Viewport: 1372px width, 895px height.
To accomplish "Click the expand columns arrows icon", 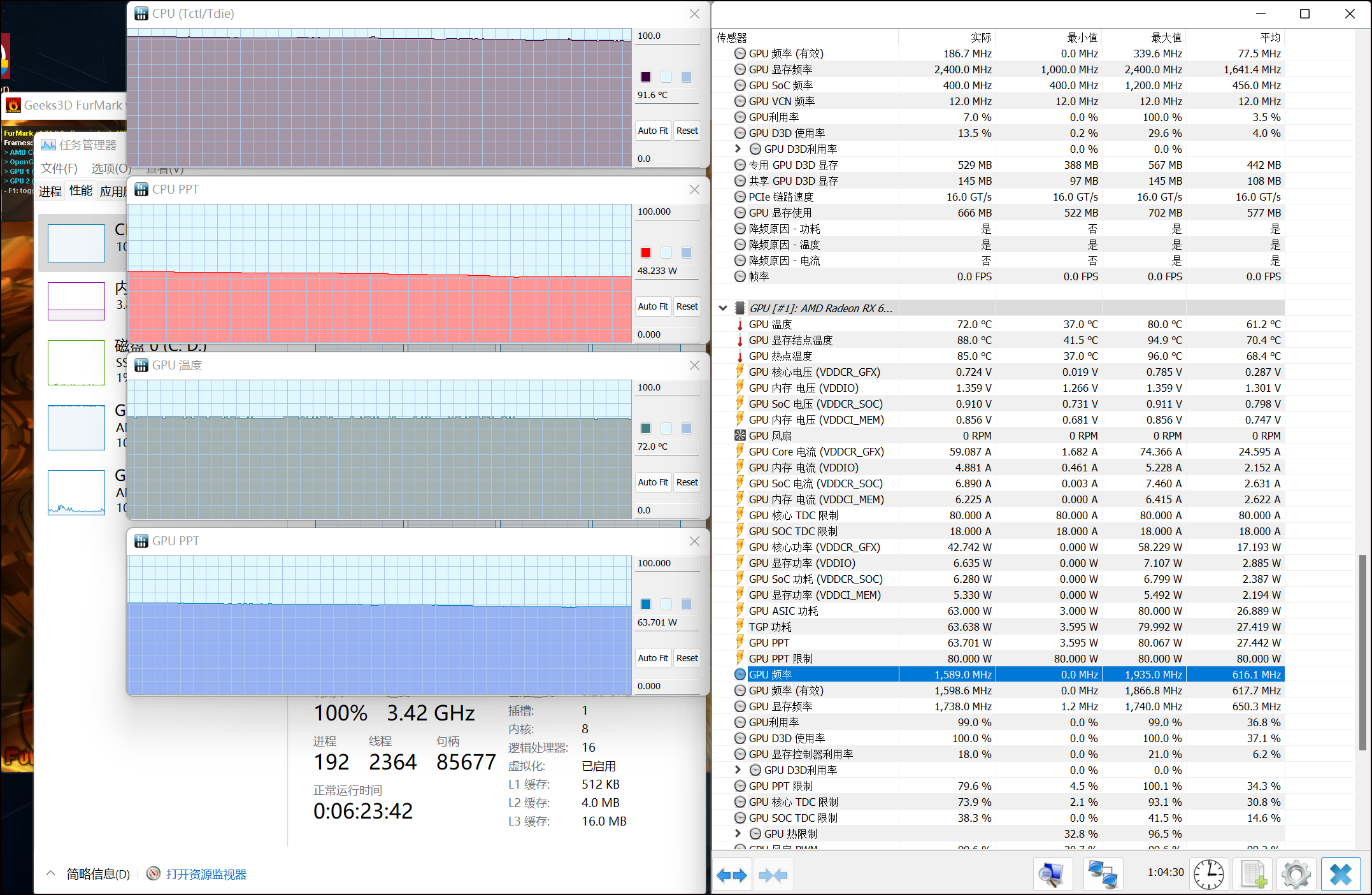I will pos(731,875).
